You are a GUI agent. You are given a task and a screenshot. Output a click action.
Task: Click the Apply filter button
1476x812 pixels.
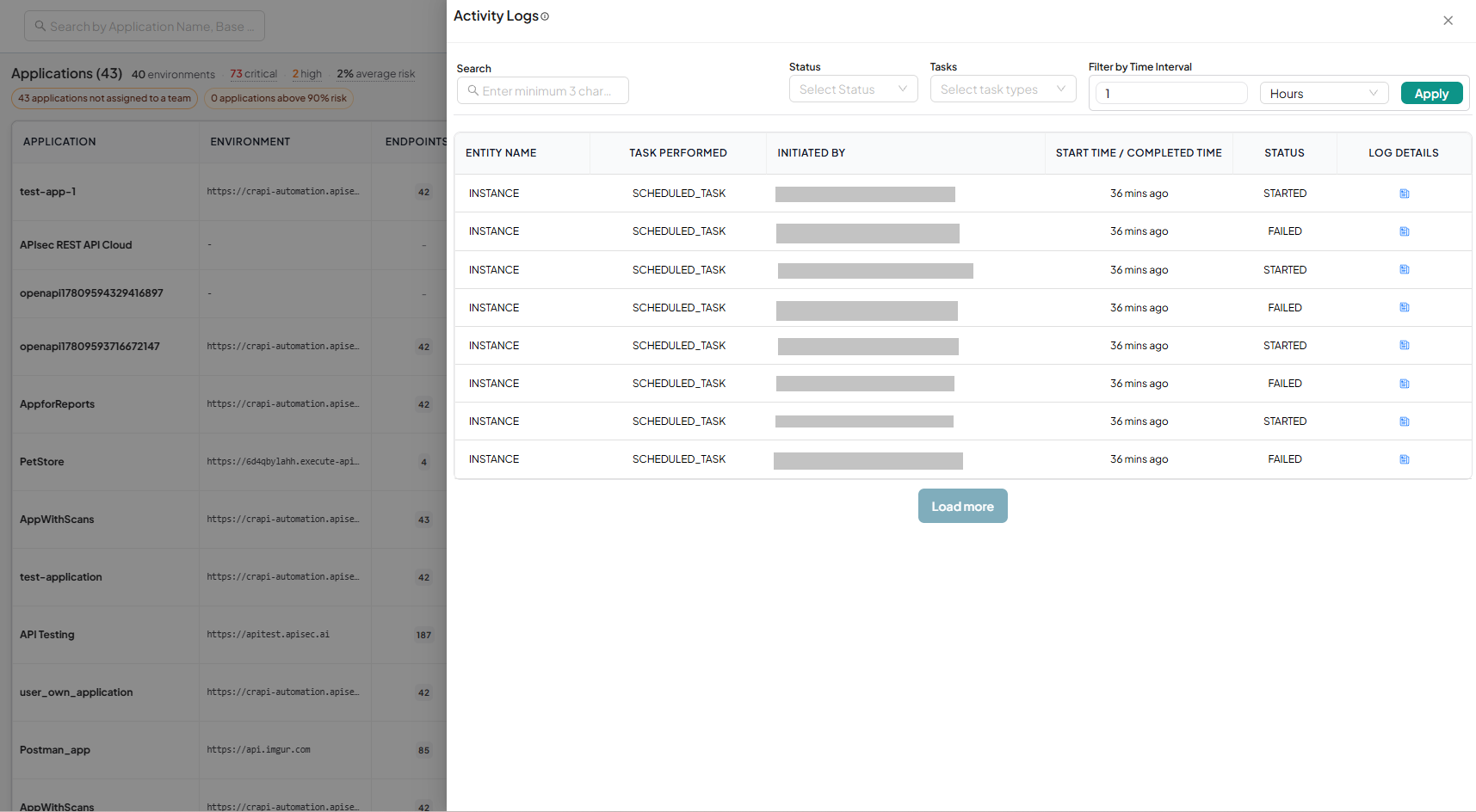[1431, 94]
